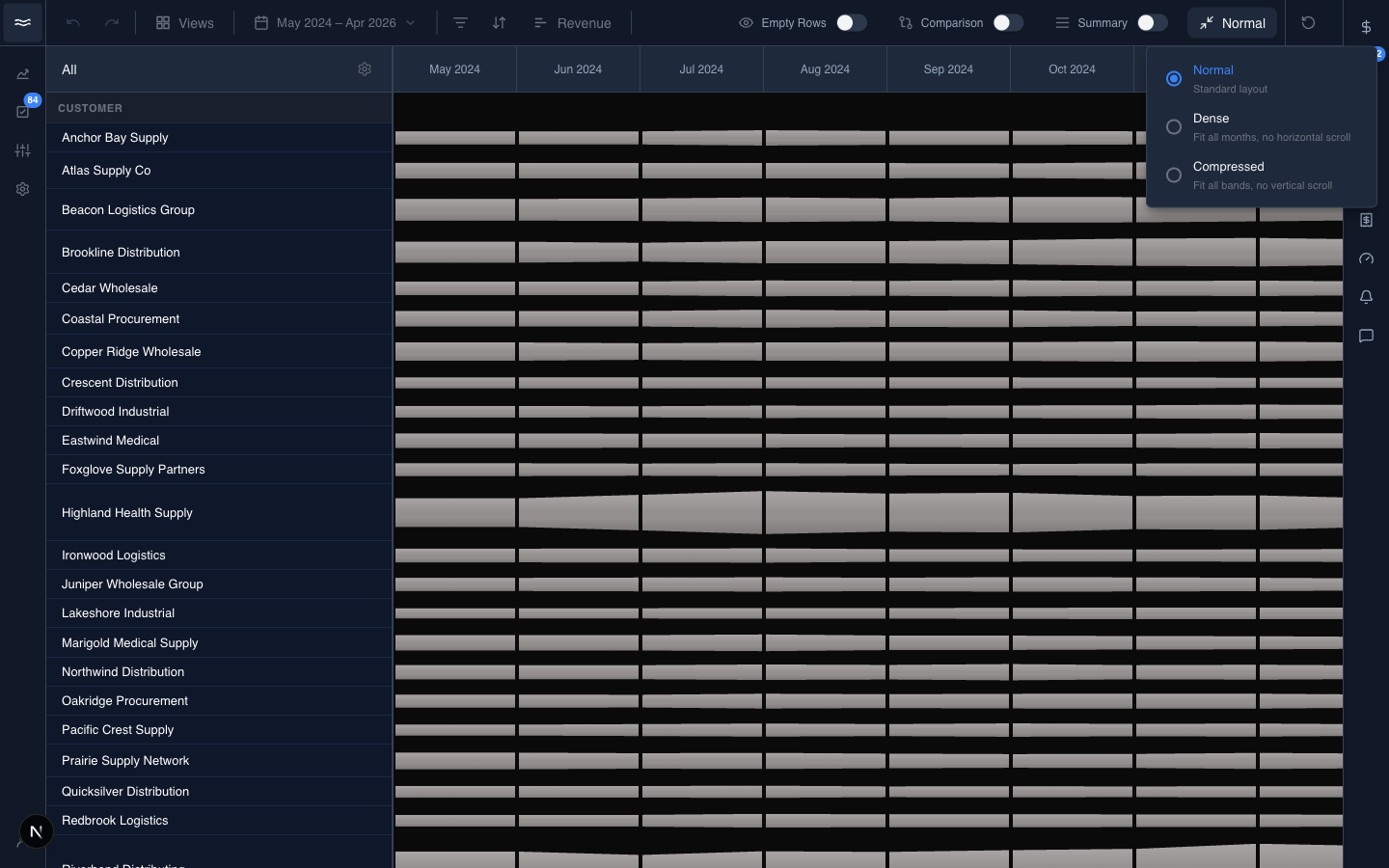Click the receipt icon in right sidebar
The width and height of the screenshot is (1389, 868).
[x=1366, y=220]
